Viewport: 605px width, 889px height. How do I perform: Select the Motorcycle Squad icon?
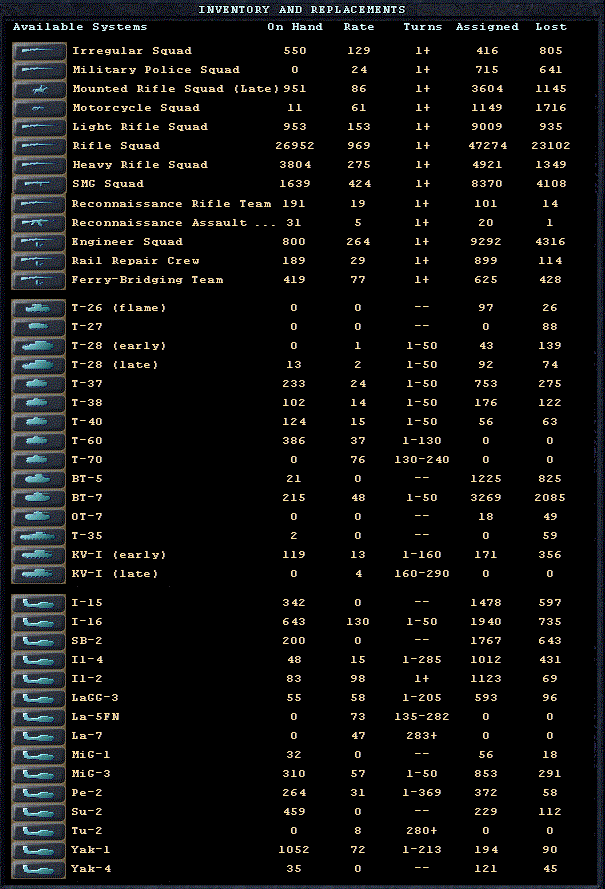tap(39, 108)
